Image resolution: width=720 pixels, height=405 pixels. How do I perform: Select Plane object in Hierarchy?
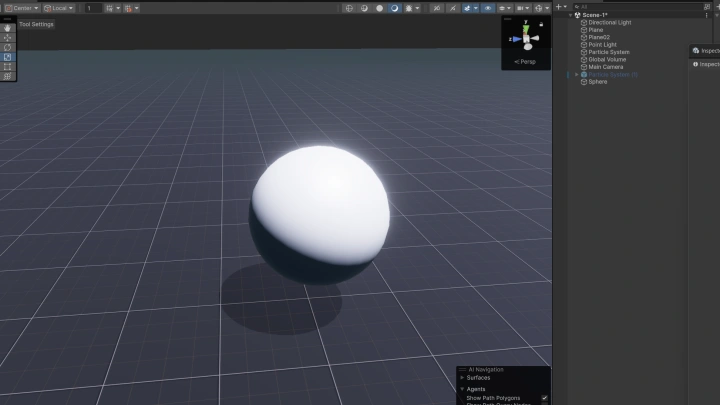(596, 30)
